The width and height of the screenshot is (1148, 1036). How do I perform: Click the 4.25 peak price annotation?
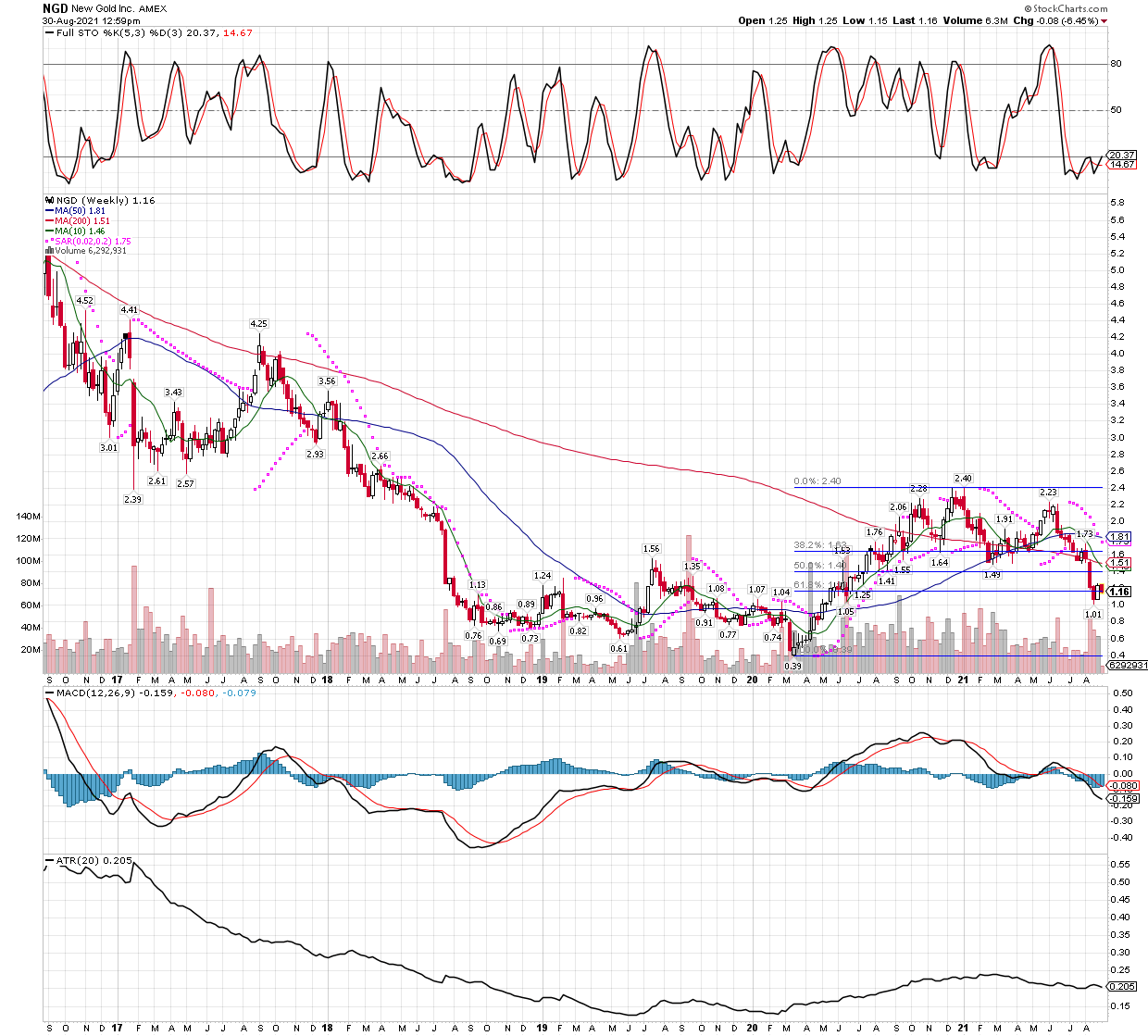pyautogui.click(x=258, y=324)
